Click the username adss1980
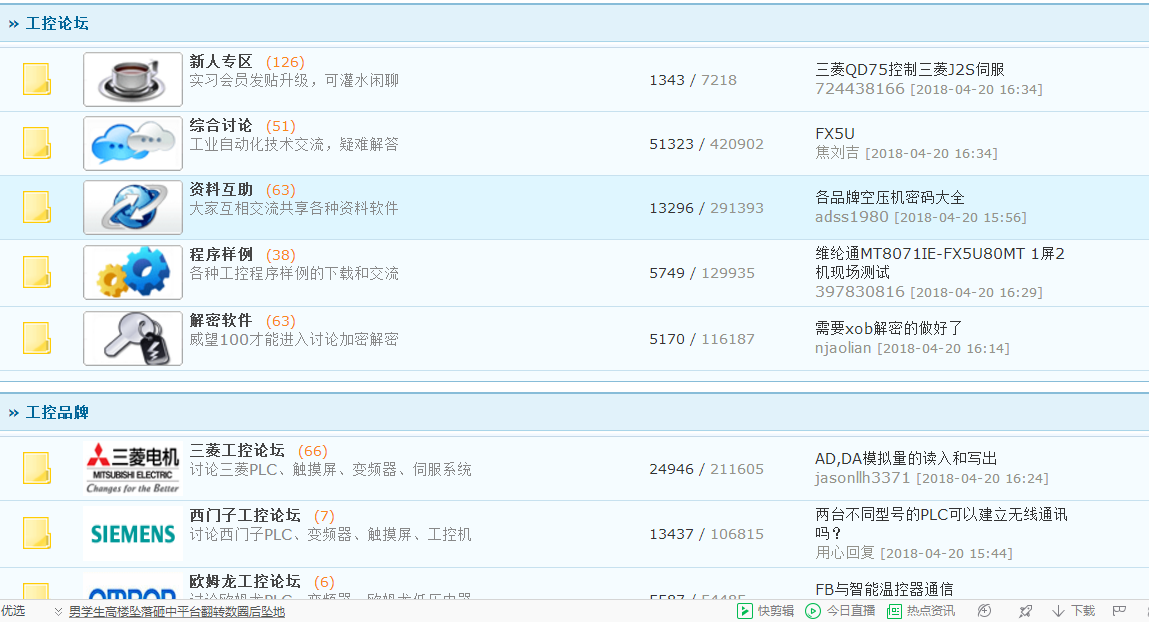 click(x=852, y=217)
